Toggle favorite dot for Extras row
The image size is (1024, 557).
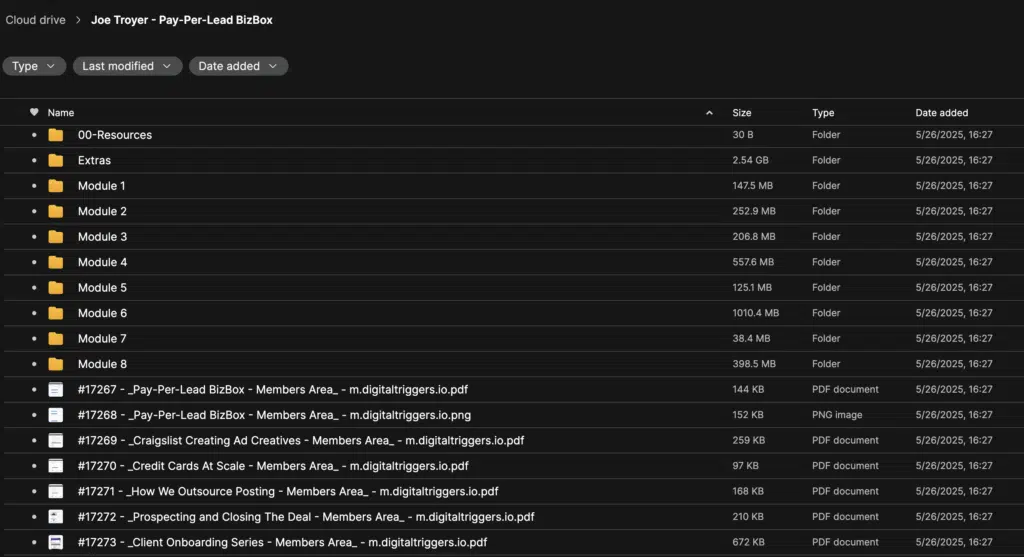tap(34, 161)
